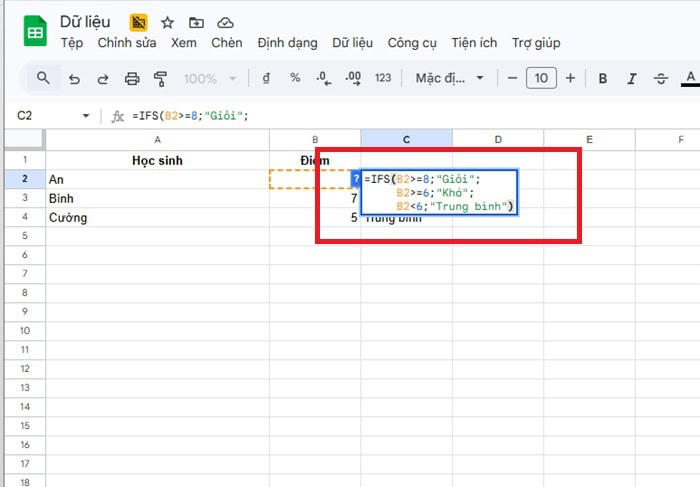Click the search menus magnifier icon
Viewport: 700px width, 487px height.
click(x=43, y=78)
